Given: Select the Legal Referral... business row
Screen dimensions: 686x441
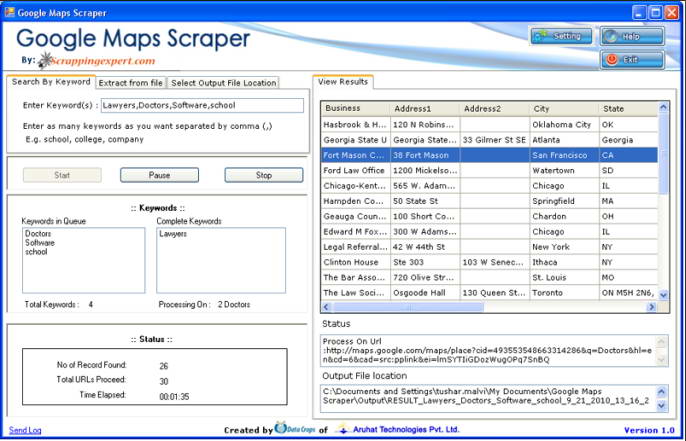Looking at the screenshot, I should (x=489, y=247).
